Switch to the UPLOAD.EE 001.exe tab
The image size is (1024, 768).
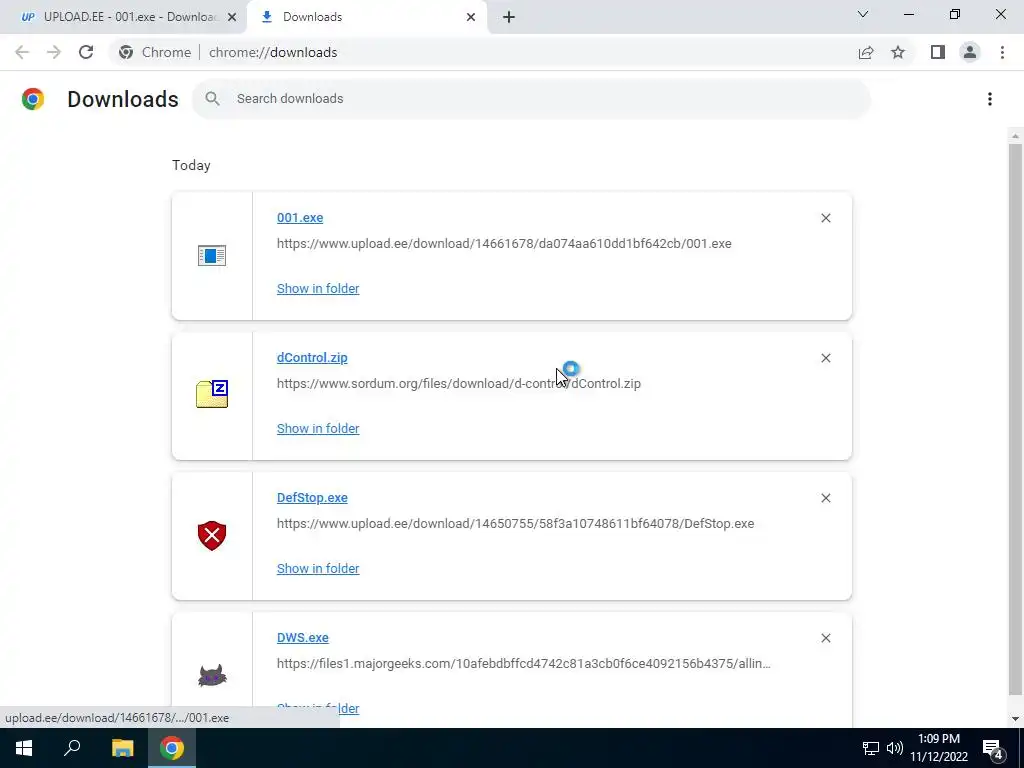click(122, 17)
